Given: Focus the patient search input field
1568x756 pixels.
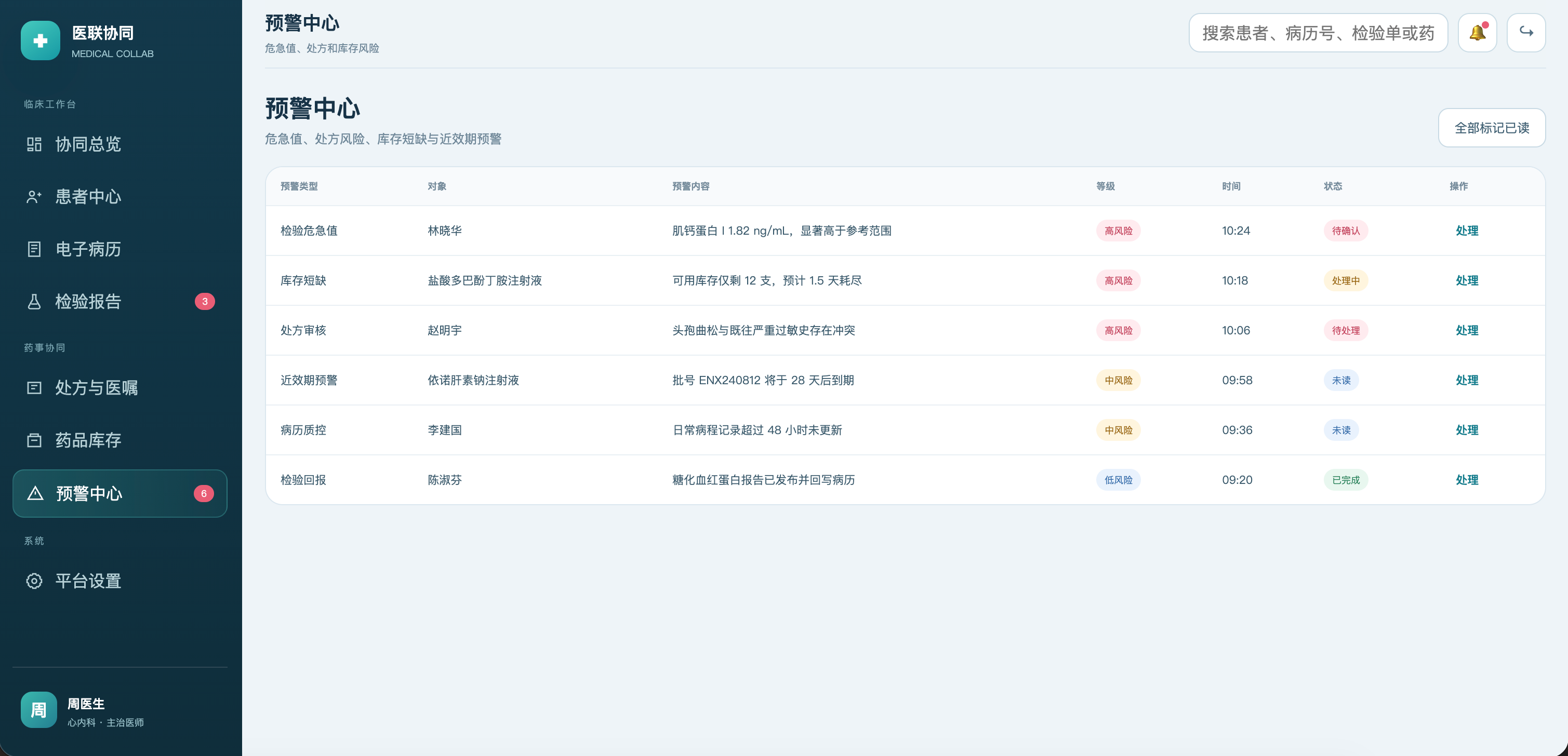Looking at the screenshot, I should click(1318, 33).
